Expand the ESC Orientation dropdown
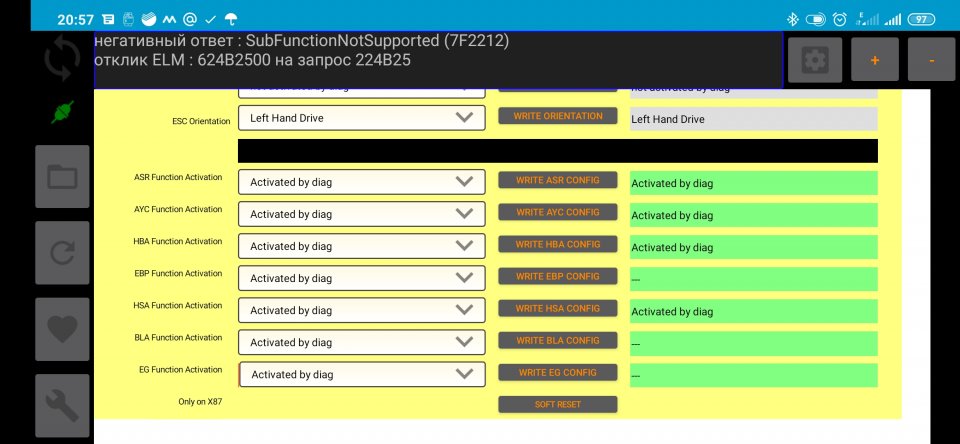 click(x=361, y=118)
